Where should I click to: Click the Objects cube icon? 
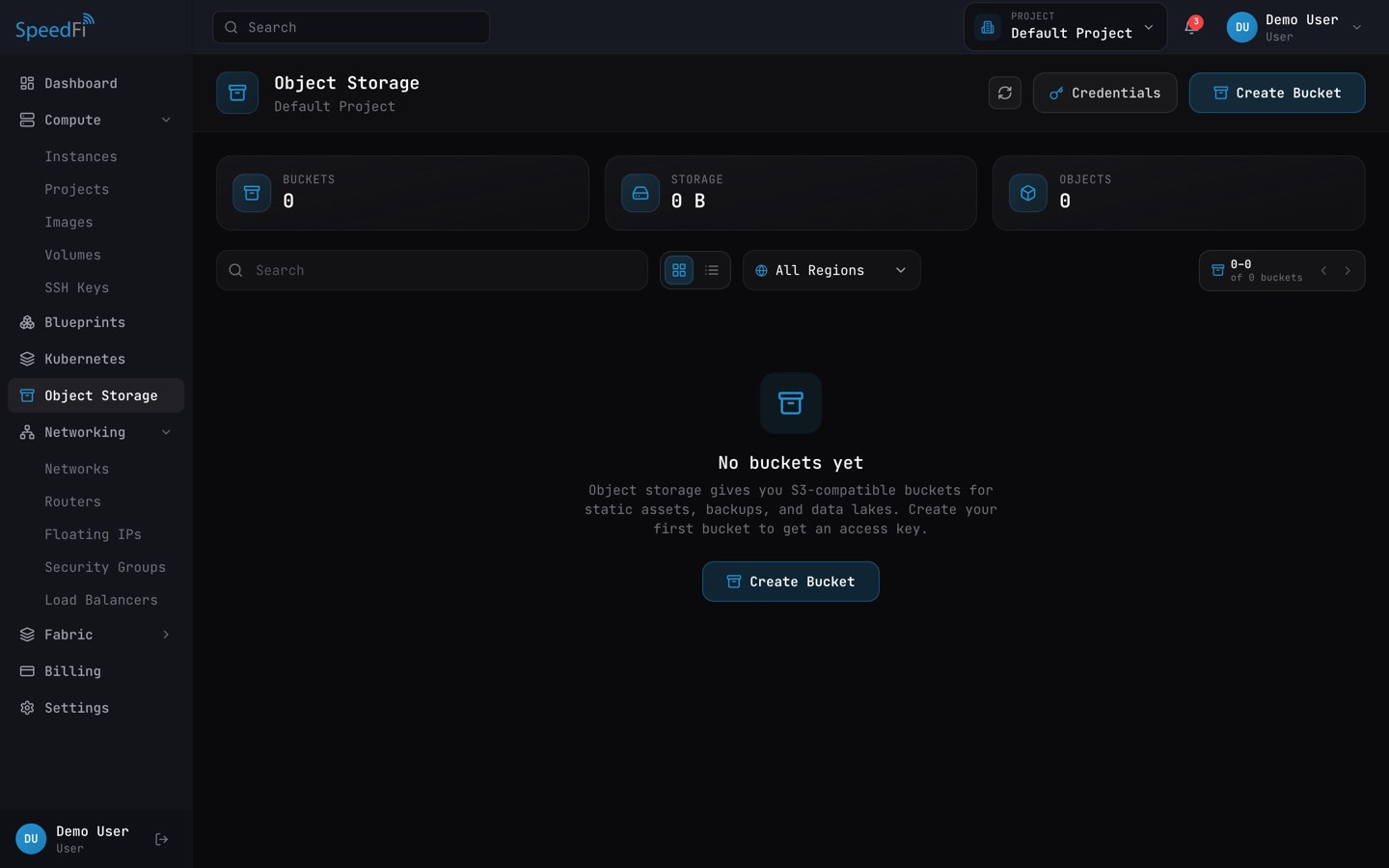click(x=1028, y=193)
